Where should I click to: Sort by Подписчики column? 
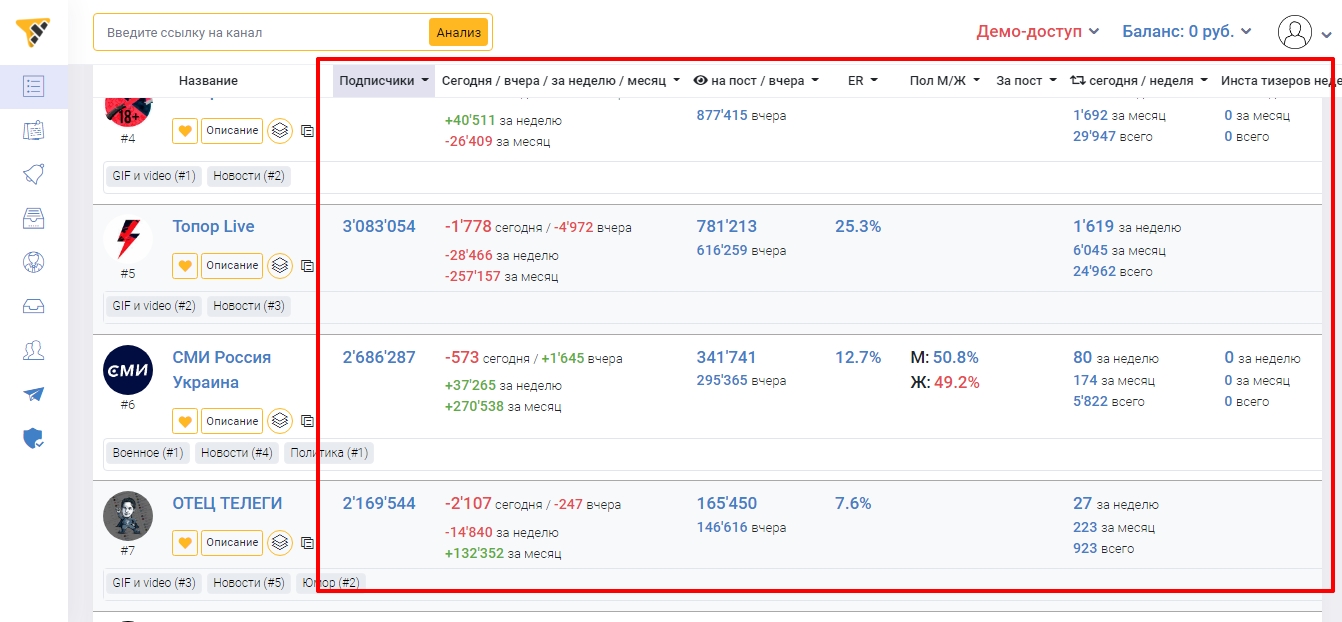click(383, 81)
